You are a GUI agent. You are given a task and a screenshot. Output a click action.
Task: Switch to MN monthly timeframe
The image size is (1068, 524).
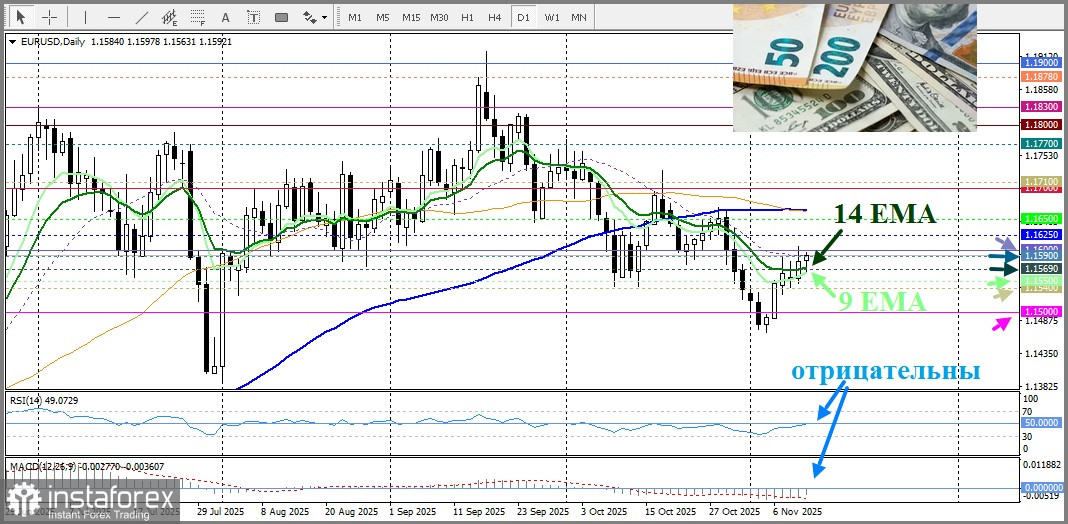click(579, 17)
